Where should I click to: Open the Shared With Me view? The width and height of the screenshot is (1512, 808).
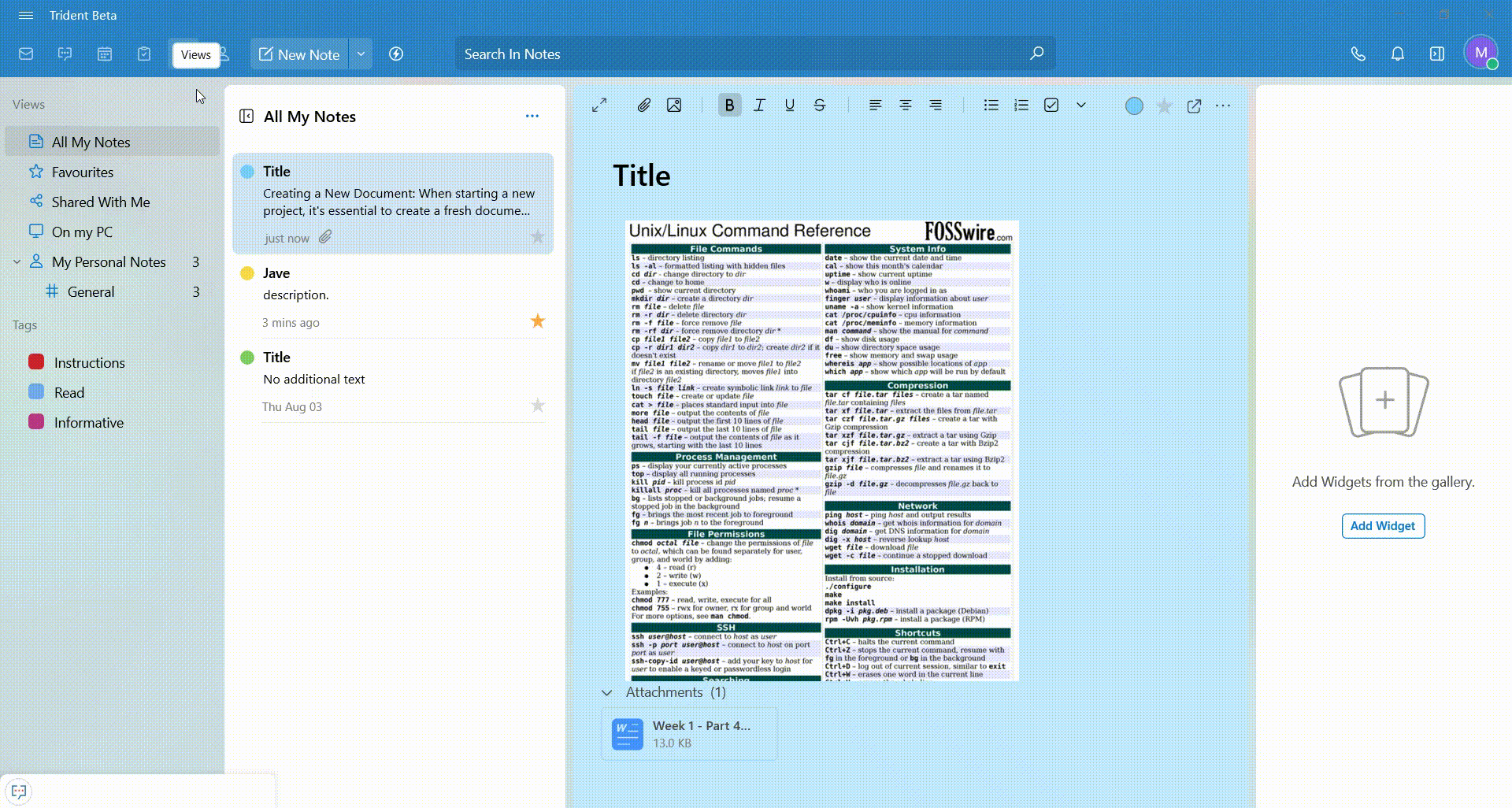click(x=100, y=202)
